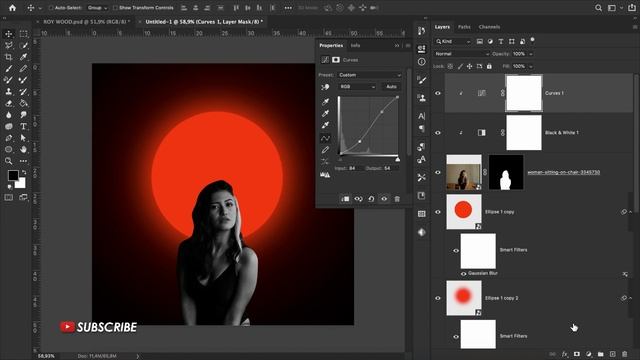Select the Crop tool
The width and height of the screenshot is (640, 360).
click(9, 57)
